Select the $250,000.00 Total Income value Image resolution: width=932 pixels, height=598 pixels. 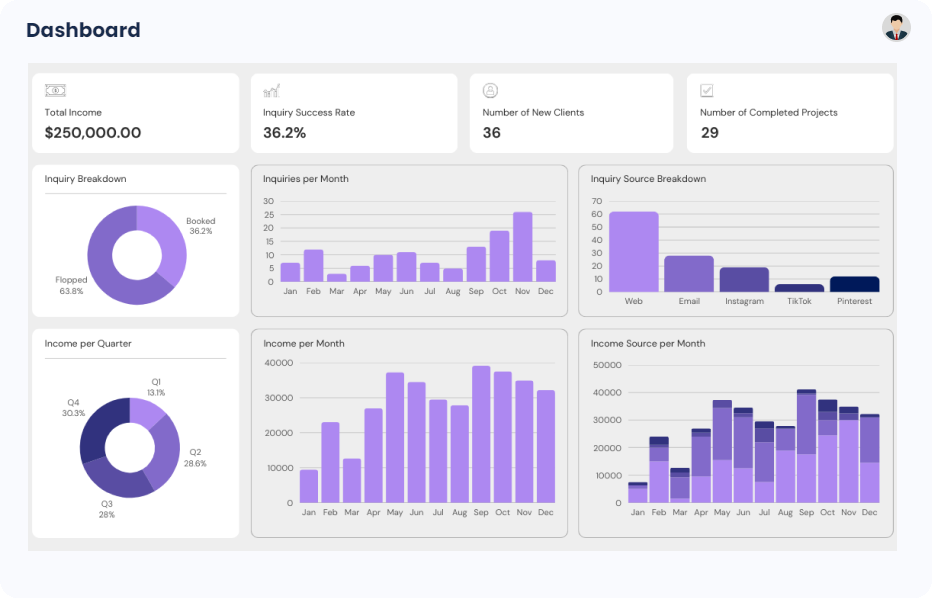93,133
